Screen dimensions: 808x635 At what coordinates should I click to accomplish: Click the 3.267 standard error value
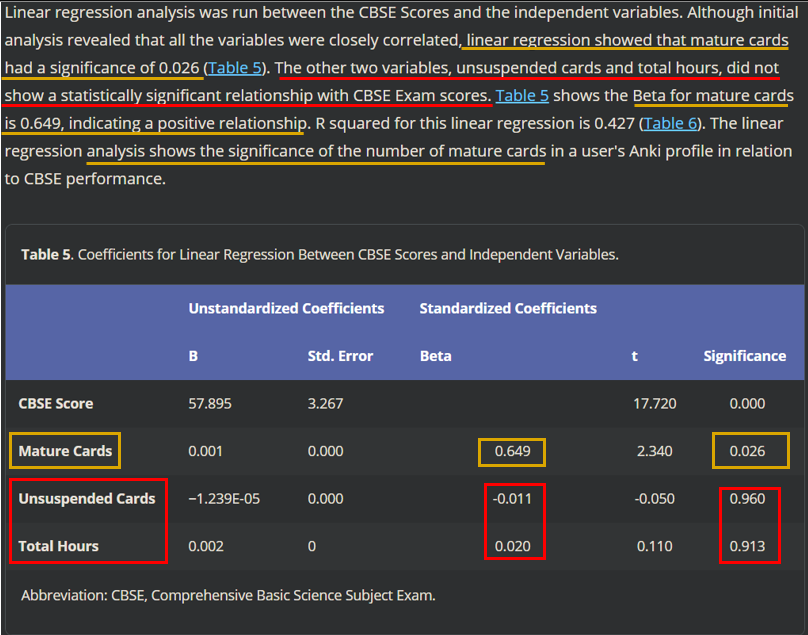(325, 404)
